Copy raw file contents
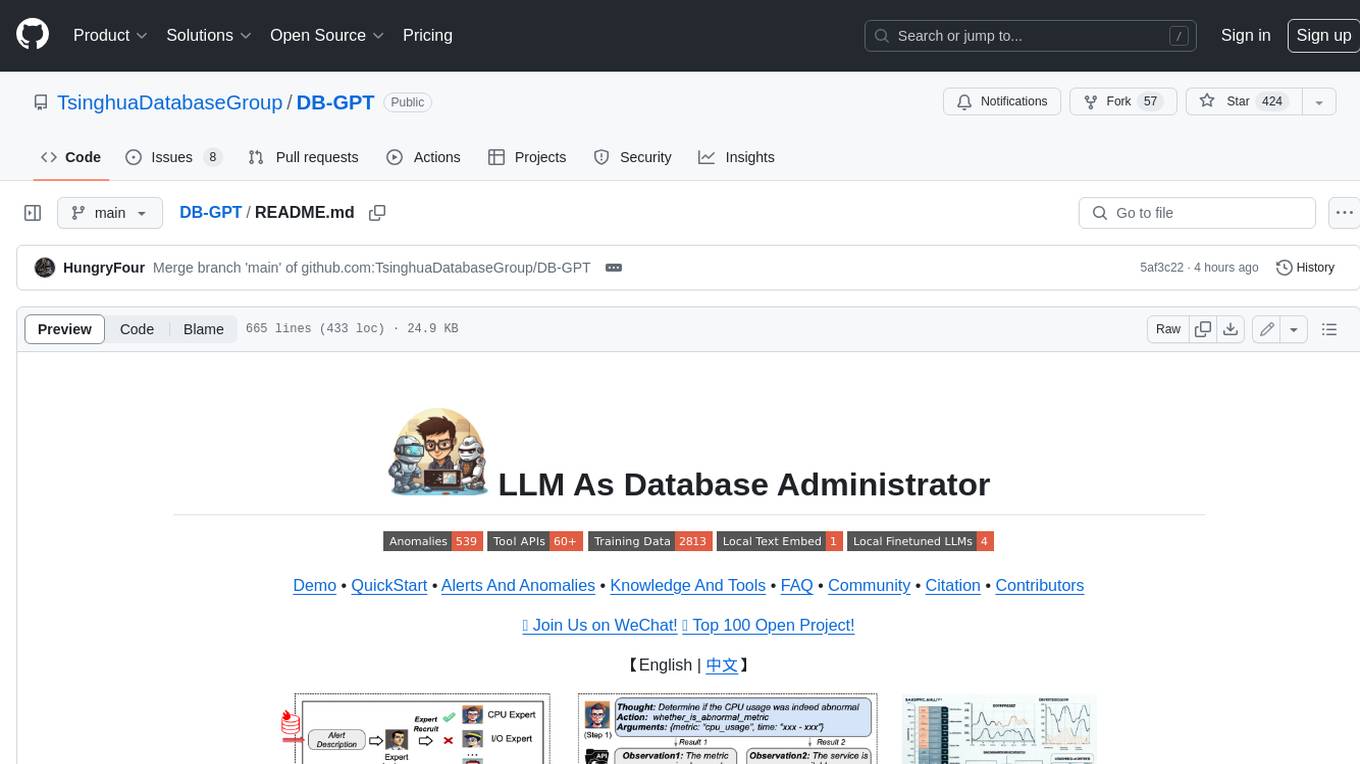 click(x=1203, y=329)
